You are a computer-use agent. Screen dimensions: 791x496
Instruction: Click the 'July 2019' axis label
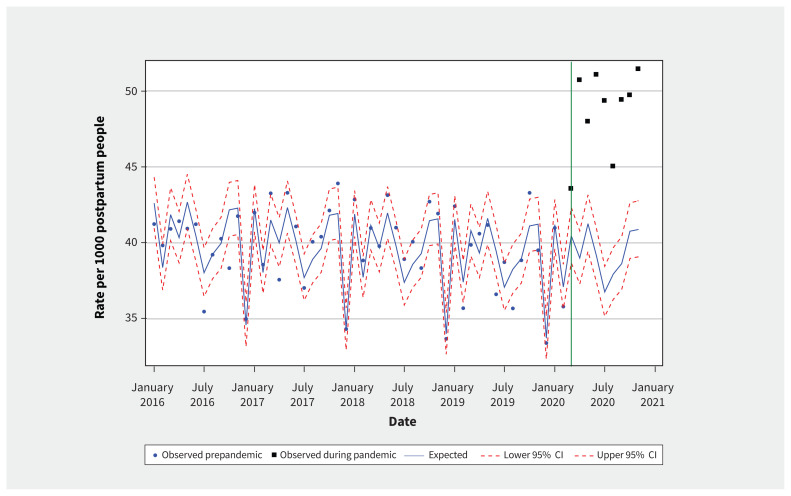point(502,395)
